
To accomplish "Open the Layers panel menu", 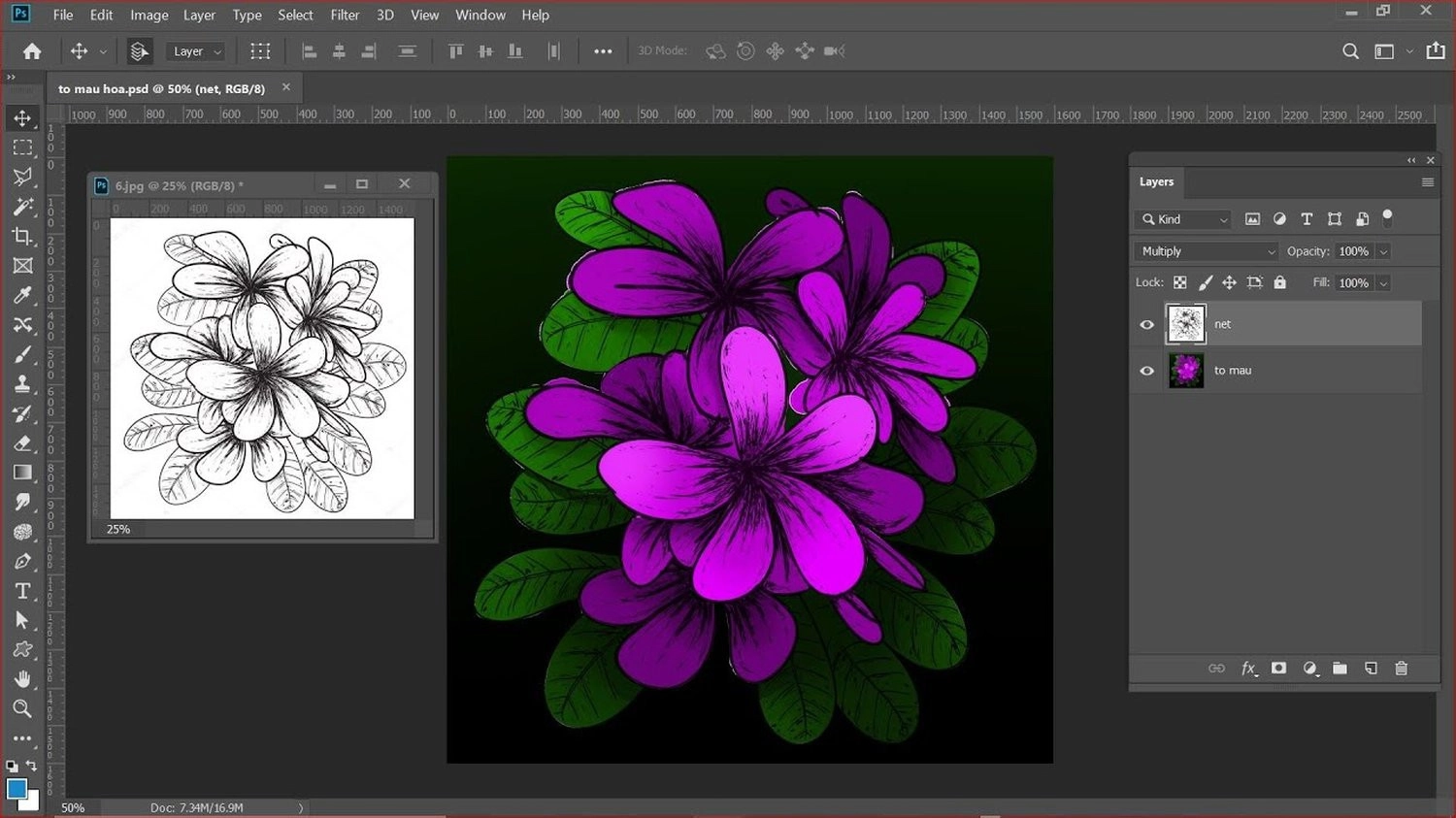I will click(x=1427, y=182).
